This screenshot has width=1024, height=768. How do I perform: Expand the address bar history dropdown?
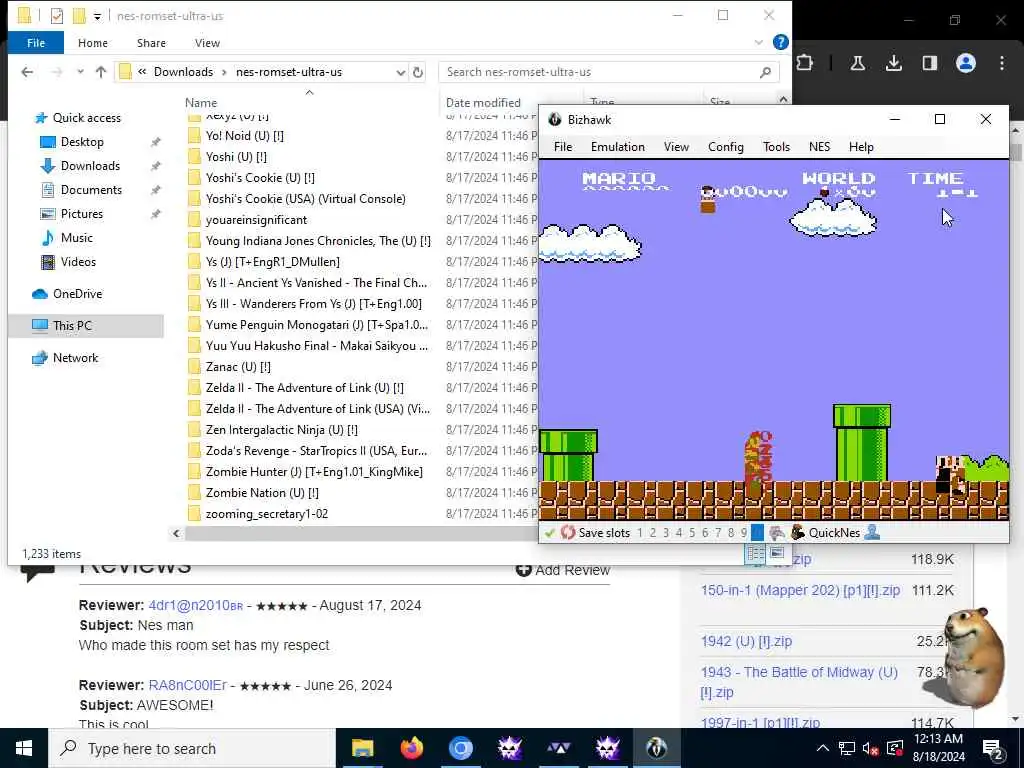click(400, 72)
